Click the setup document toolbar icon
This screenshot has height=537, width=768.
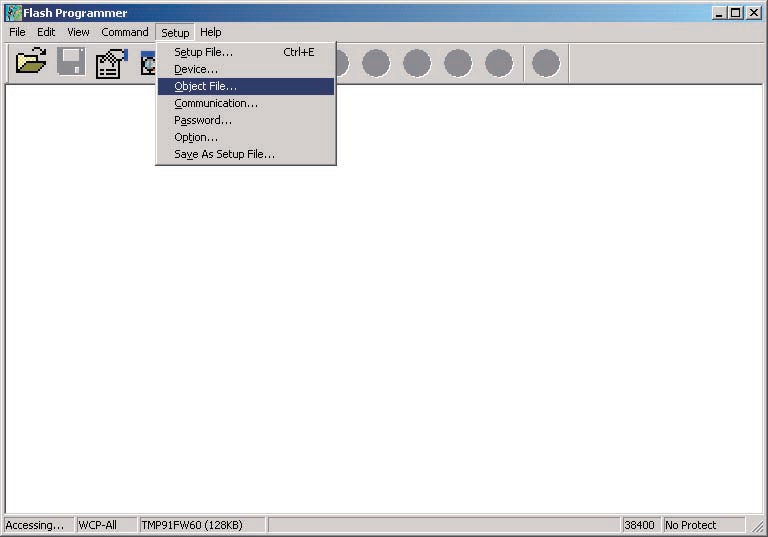(x=112, y=63)
